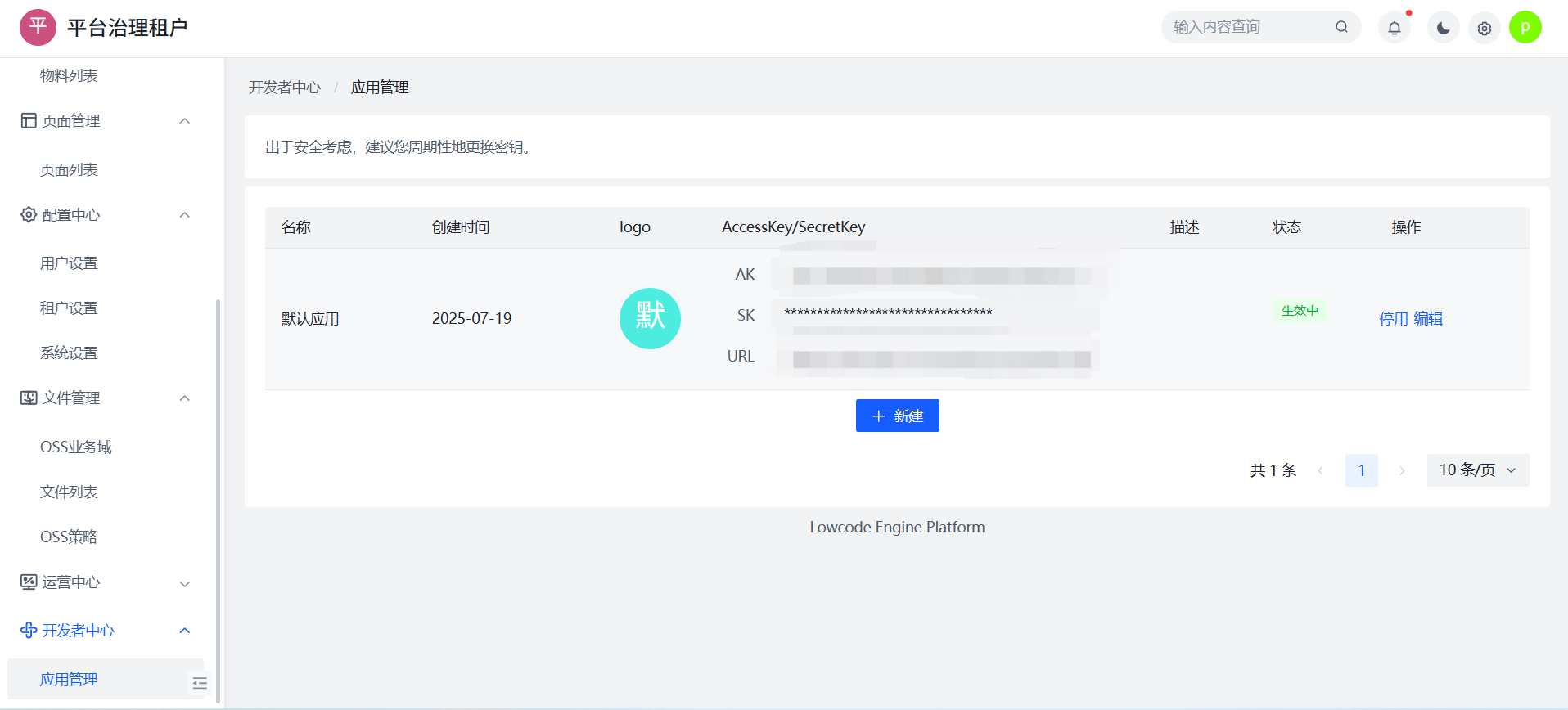Click the 新建 button
Screen dimensions: 1568x710
(897, 416)
